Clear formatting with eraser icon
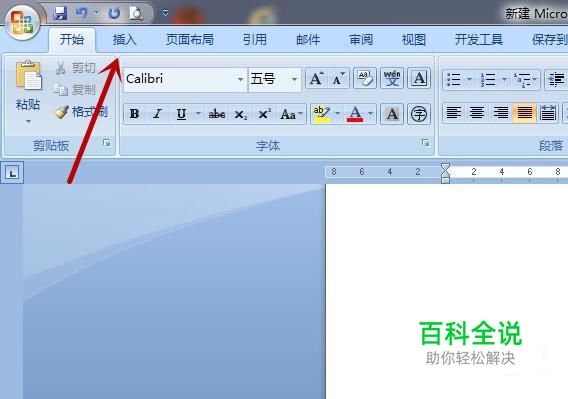 point(365,78)
